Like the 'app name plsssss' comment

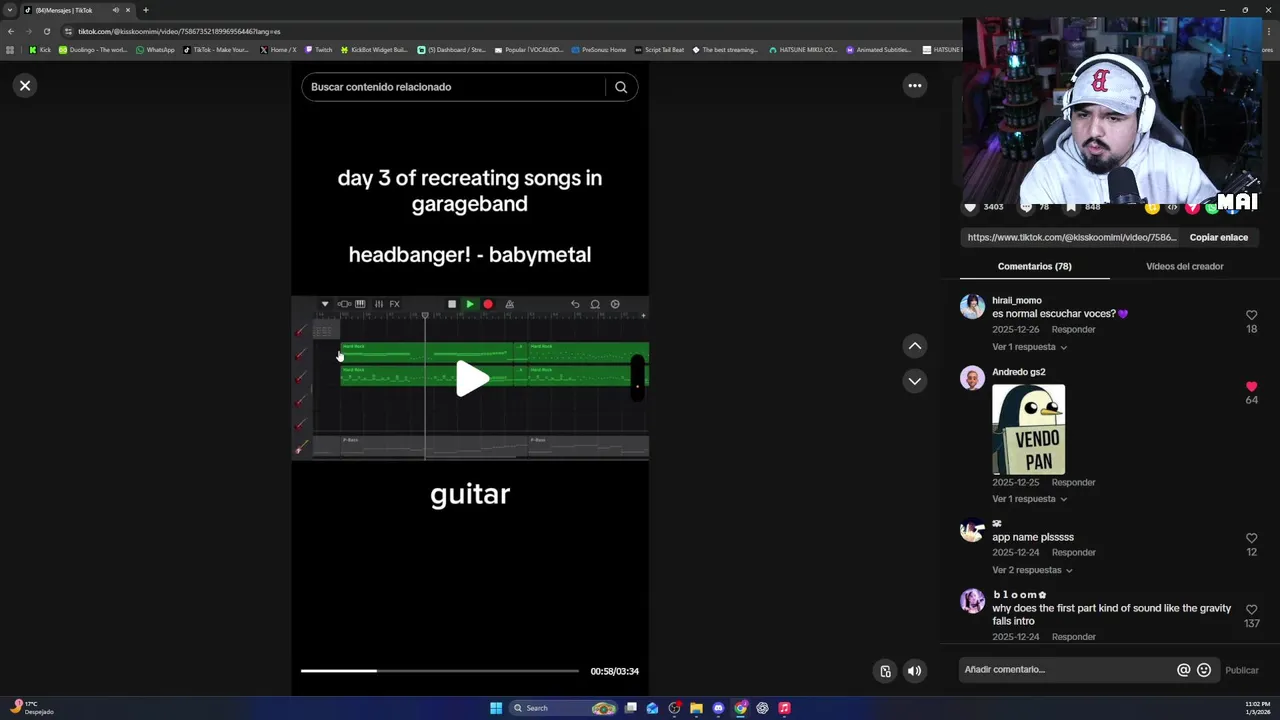click(x=1251, y=538)
